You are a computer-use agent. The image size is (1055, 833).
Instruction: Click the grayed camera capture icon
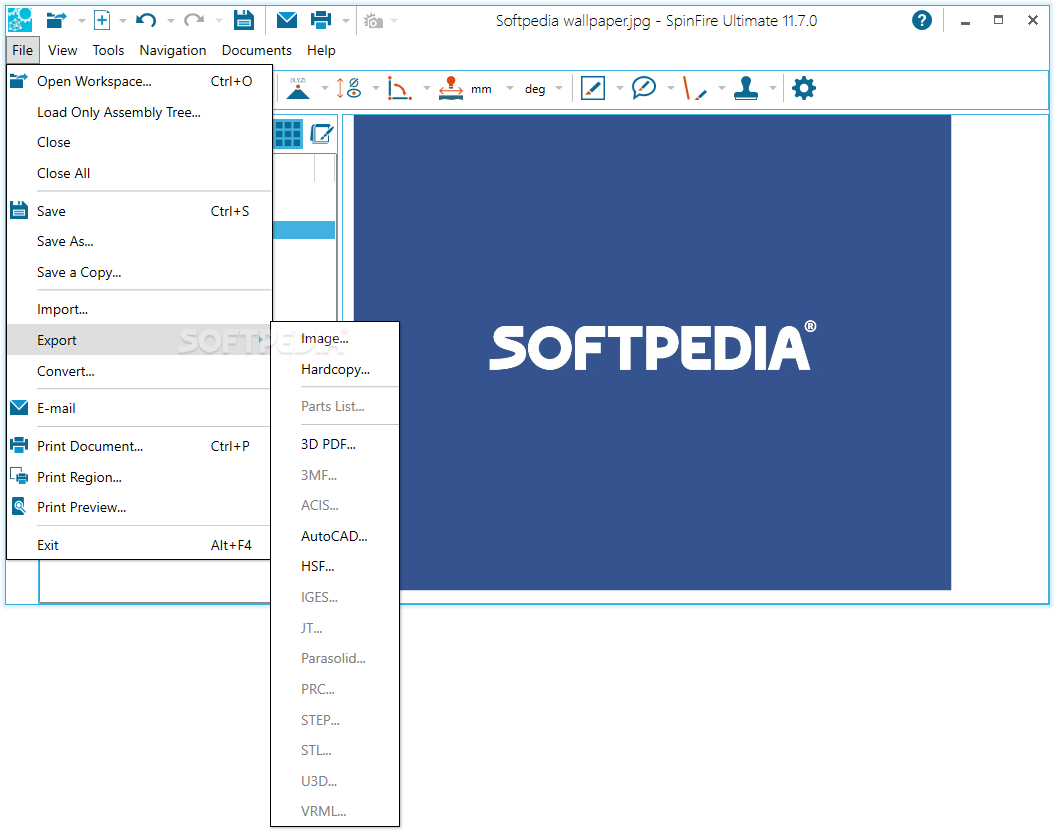(x=373, y=21)
